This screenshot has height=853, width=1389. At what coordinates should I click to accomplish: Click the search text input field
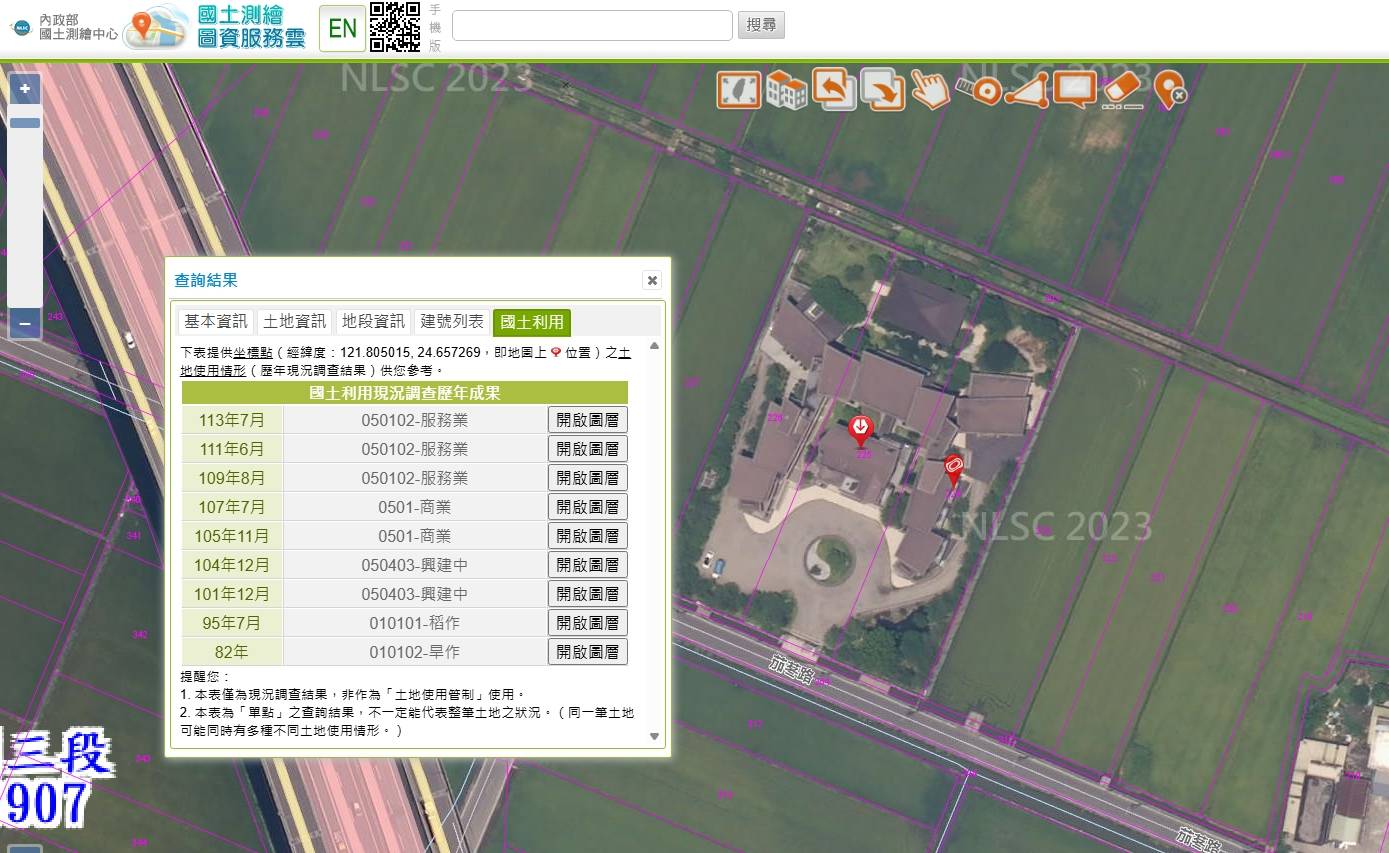pyautogui.click(x=592, y=26)
